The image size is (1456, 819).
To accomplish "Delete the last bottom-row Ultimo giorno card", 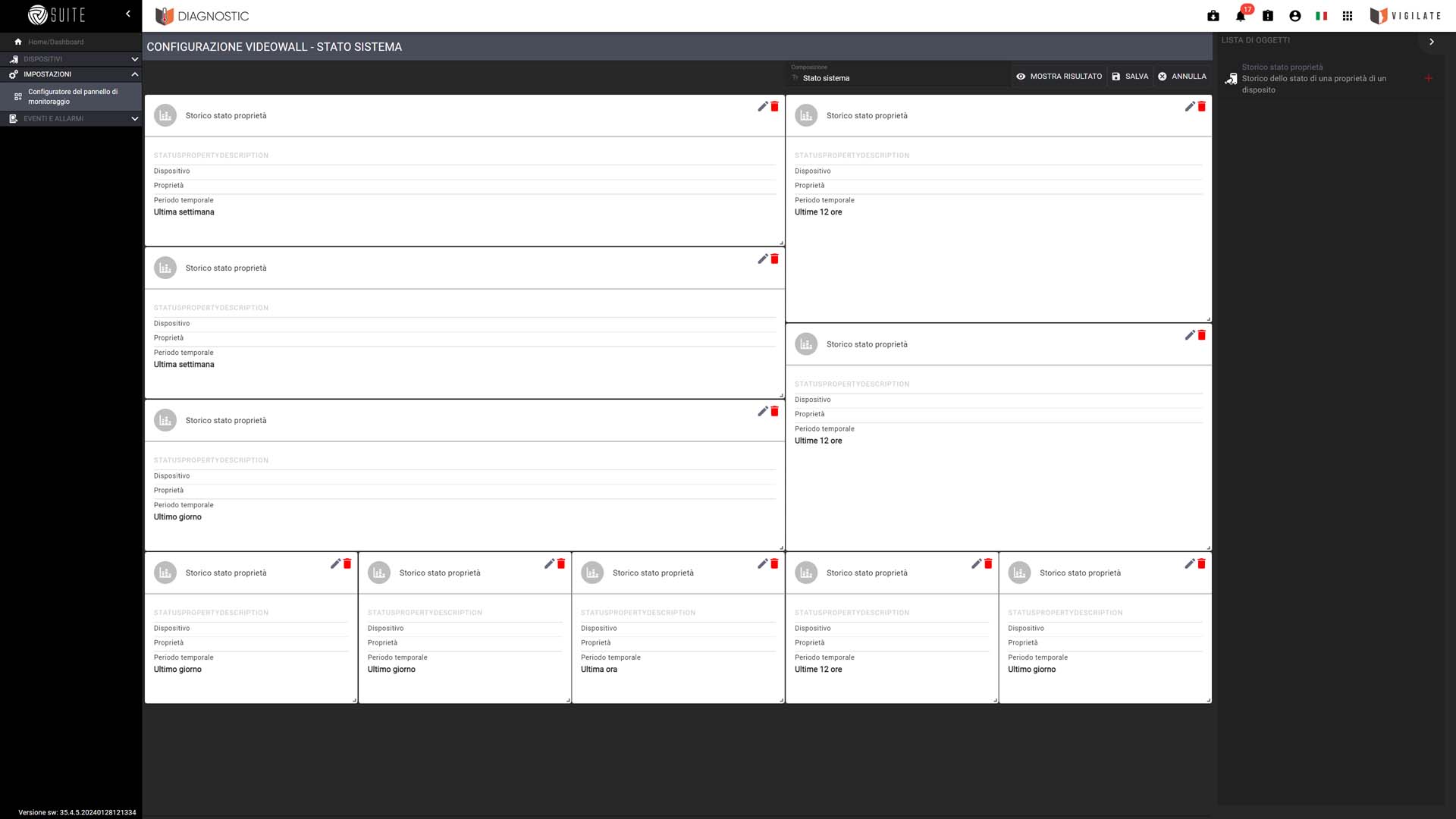I will pyautogui.click(x=1202, y=564).
